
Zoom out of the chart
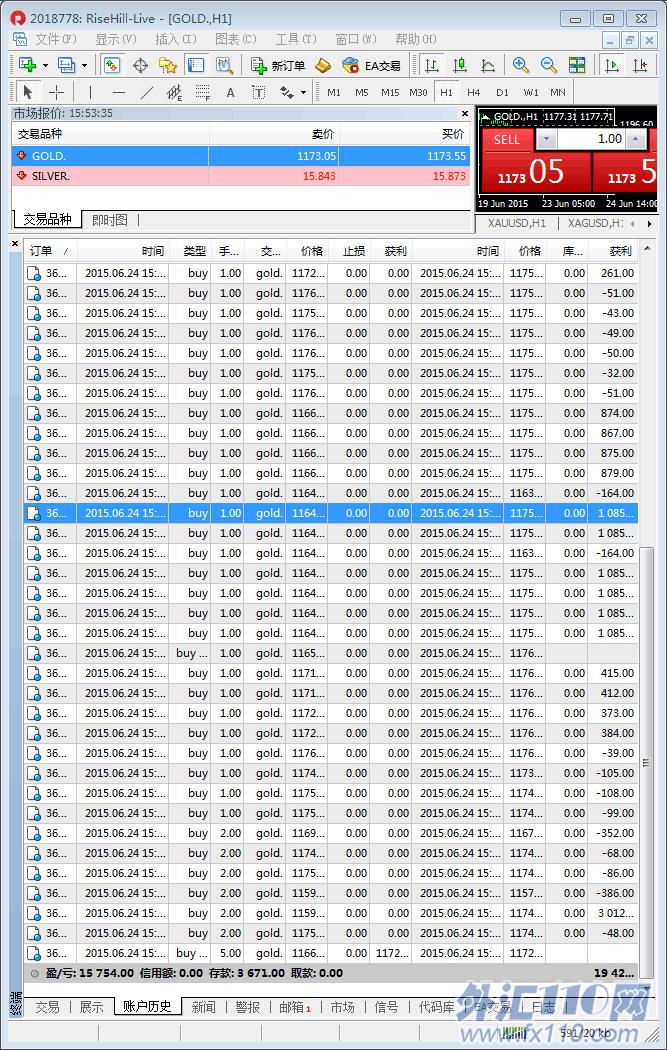(x=548, y=65)
